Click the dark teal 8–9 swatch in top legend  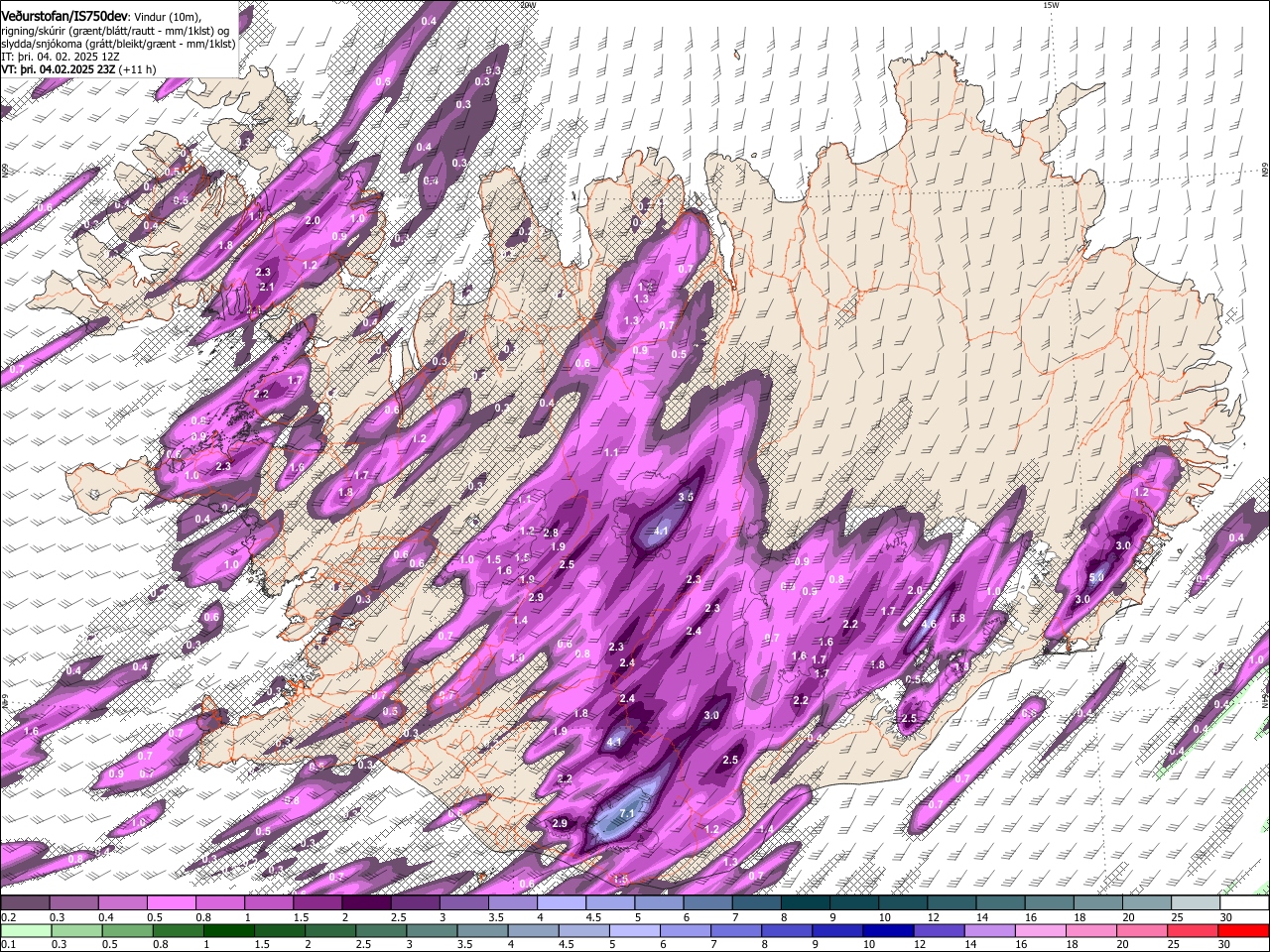point(806,903)
